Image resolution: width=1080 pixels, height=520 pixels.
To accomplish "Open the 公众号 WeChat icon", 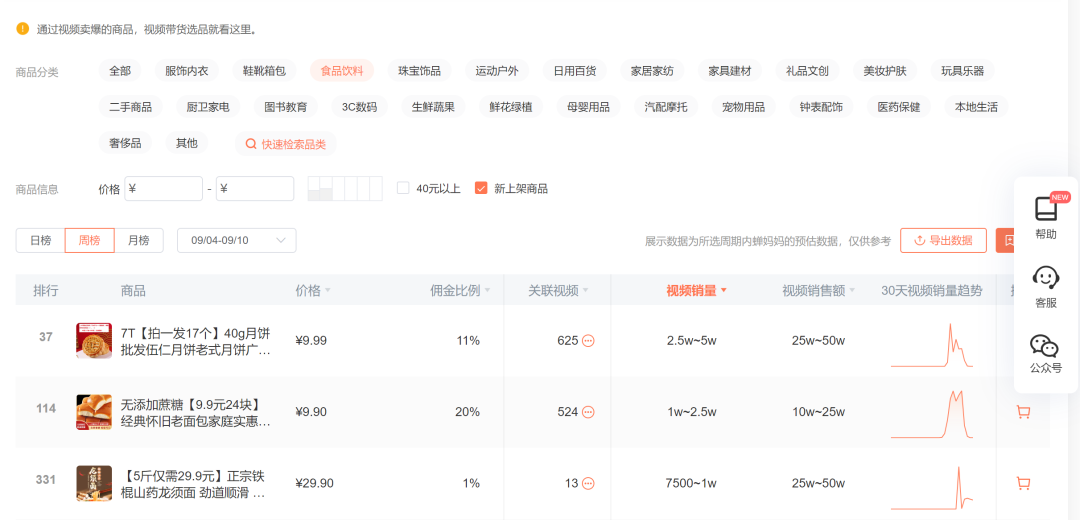I will point(1045,346).
